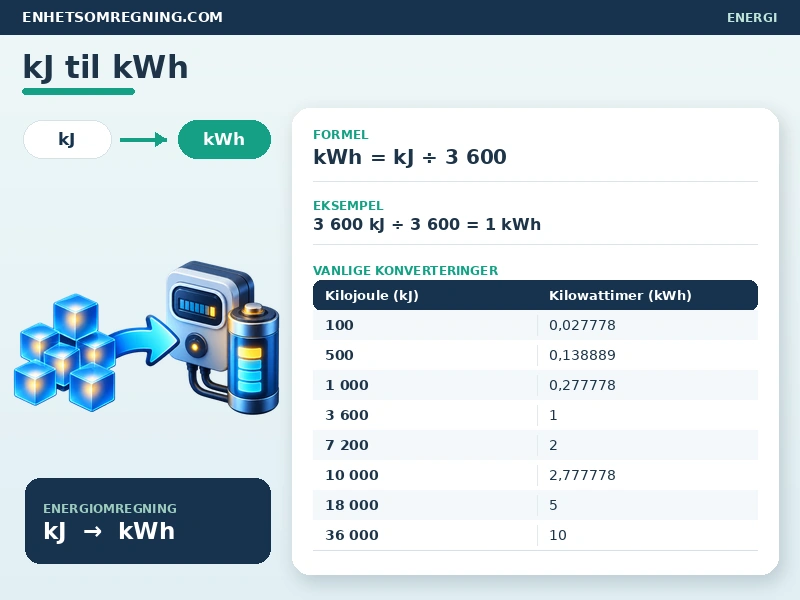Select the 36 000 kJ table cell
800x600 pixels.
pyautogui.click(x=425, y=535)
